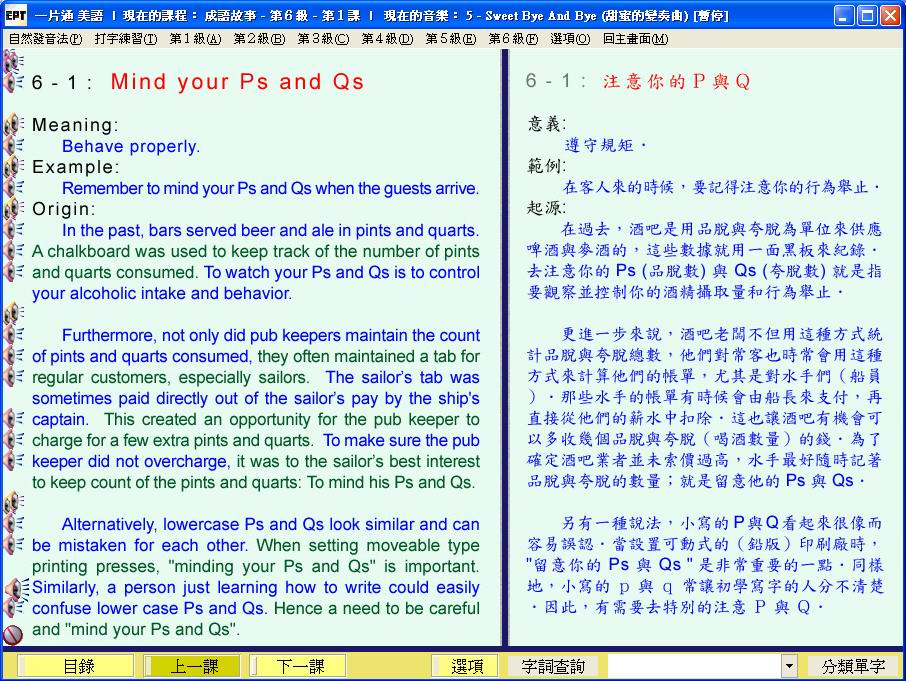The width and height of the screenshot is (906, 681).
Task: Play audio for 'A chalkboard was used' line
Action: pos(13,251)
